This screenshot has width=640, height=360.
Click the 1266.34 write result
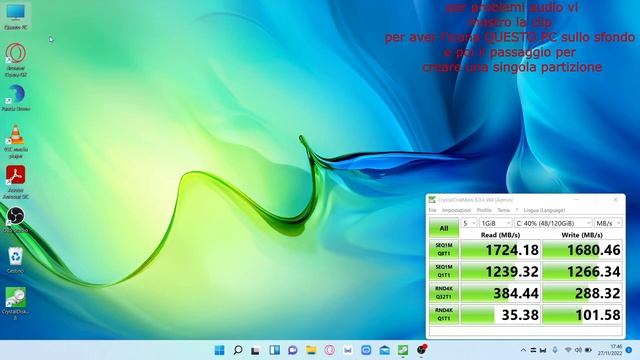pyautogui.click(x=582, y=271)
